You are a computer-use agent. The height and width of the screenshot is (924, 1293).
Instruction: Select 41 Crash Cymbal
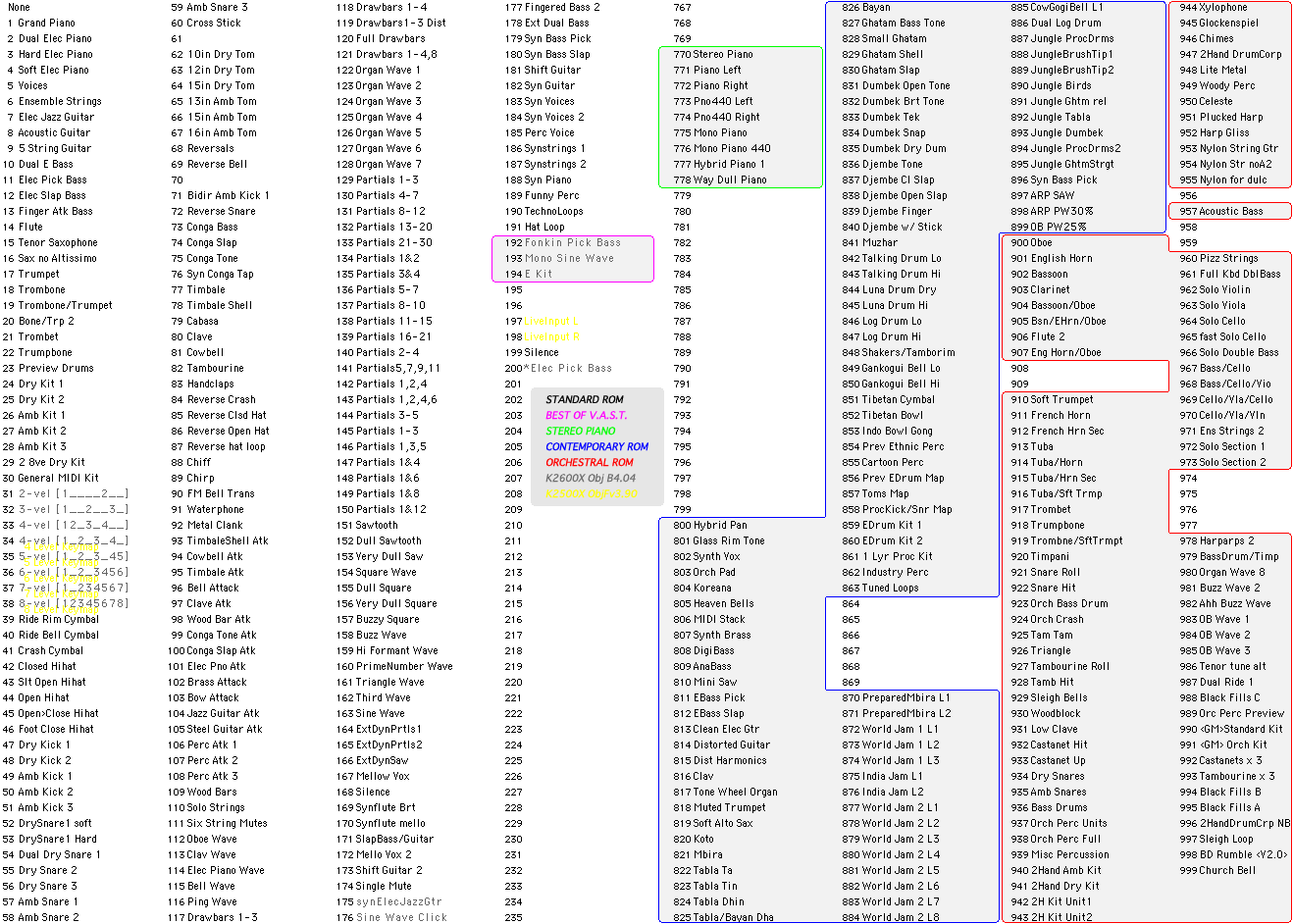point(43,650)
